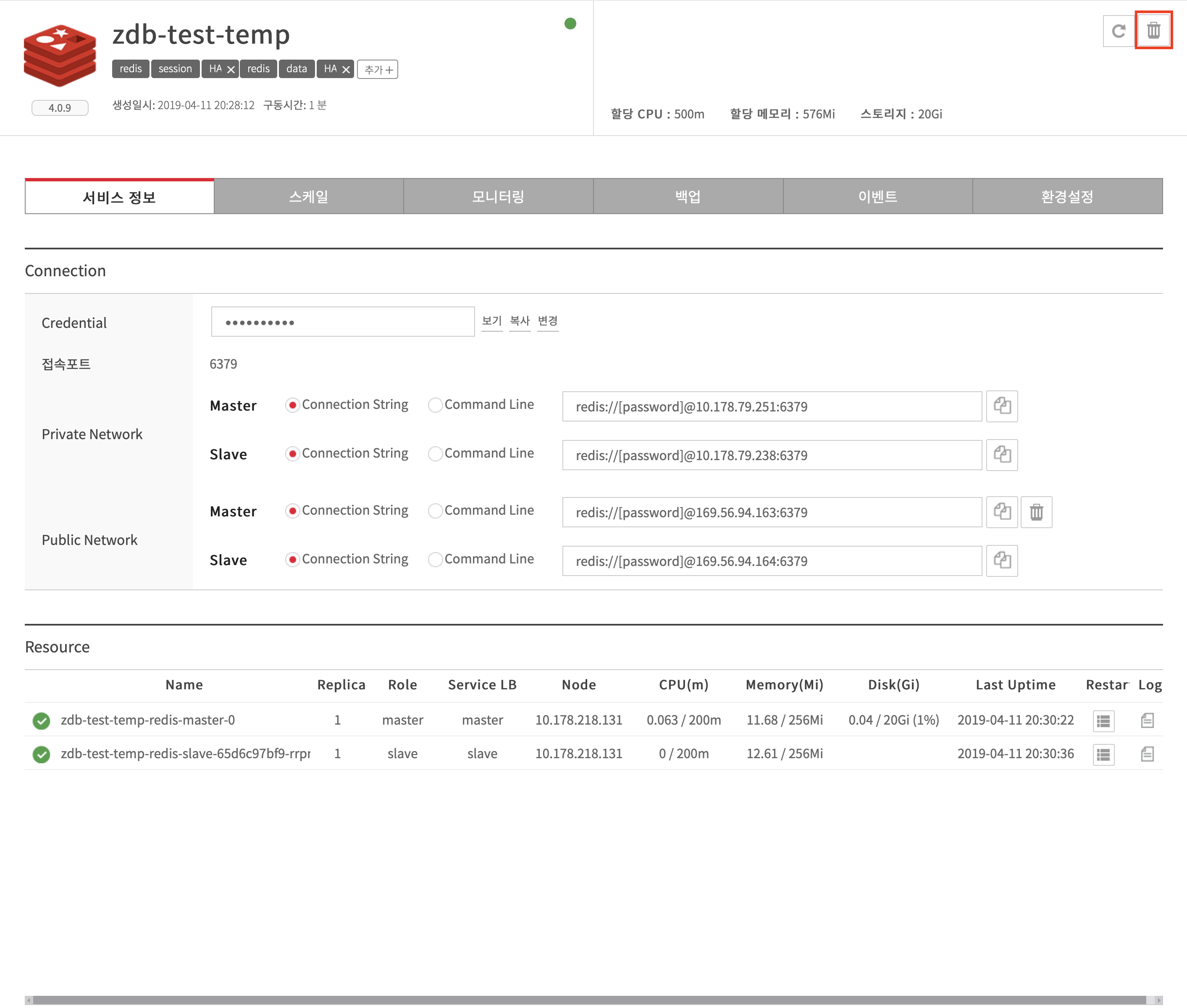Delete Public Network Master endpoint trash icon
This screenshot has height=1008, width=1187.
click(x=1036, y=512)
